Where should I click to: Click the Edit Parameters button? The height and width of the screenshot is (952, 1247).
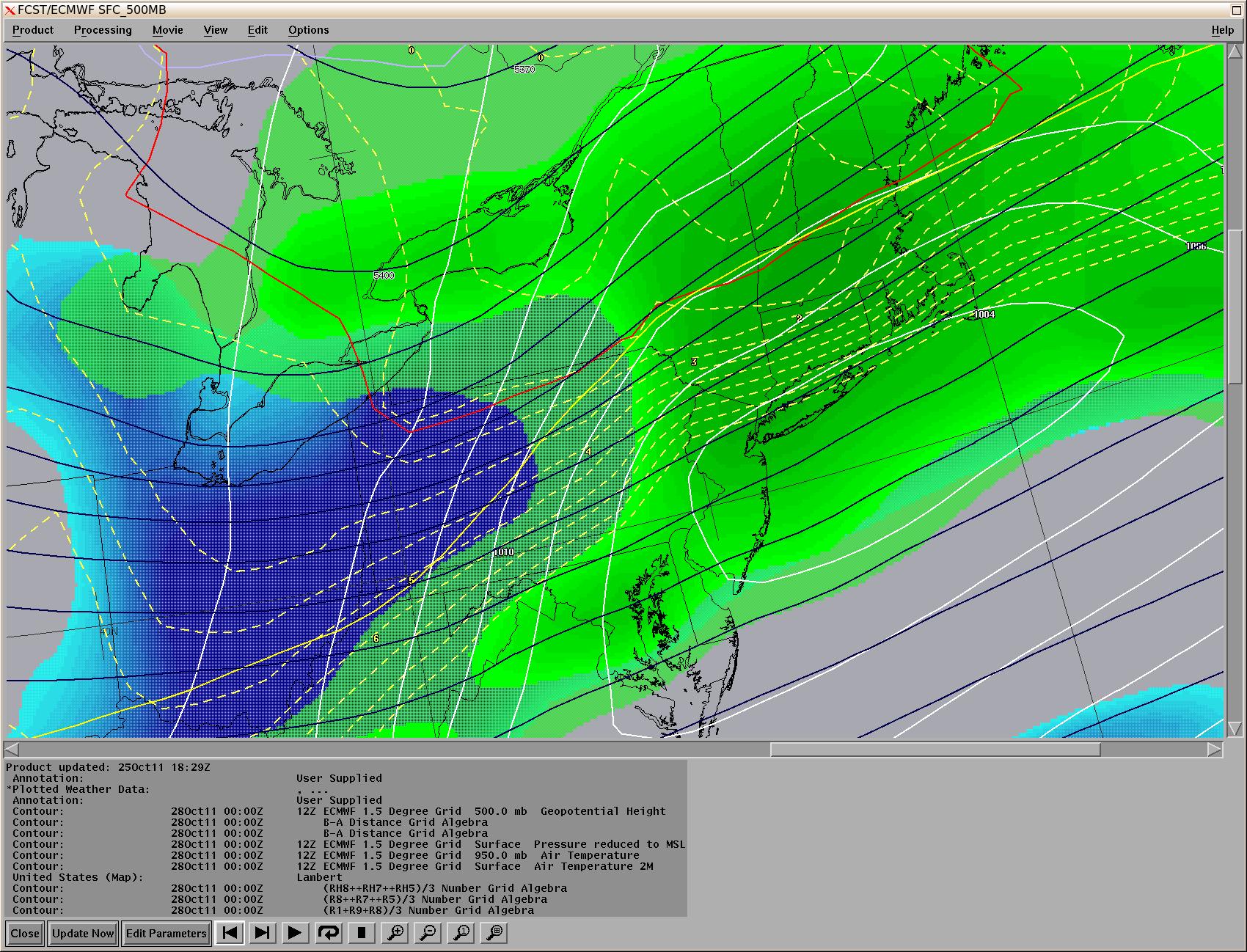[x=167, y=934]
